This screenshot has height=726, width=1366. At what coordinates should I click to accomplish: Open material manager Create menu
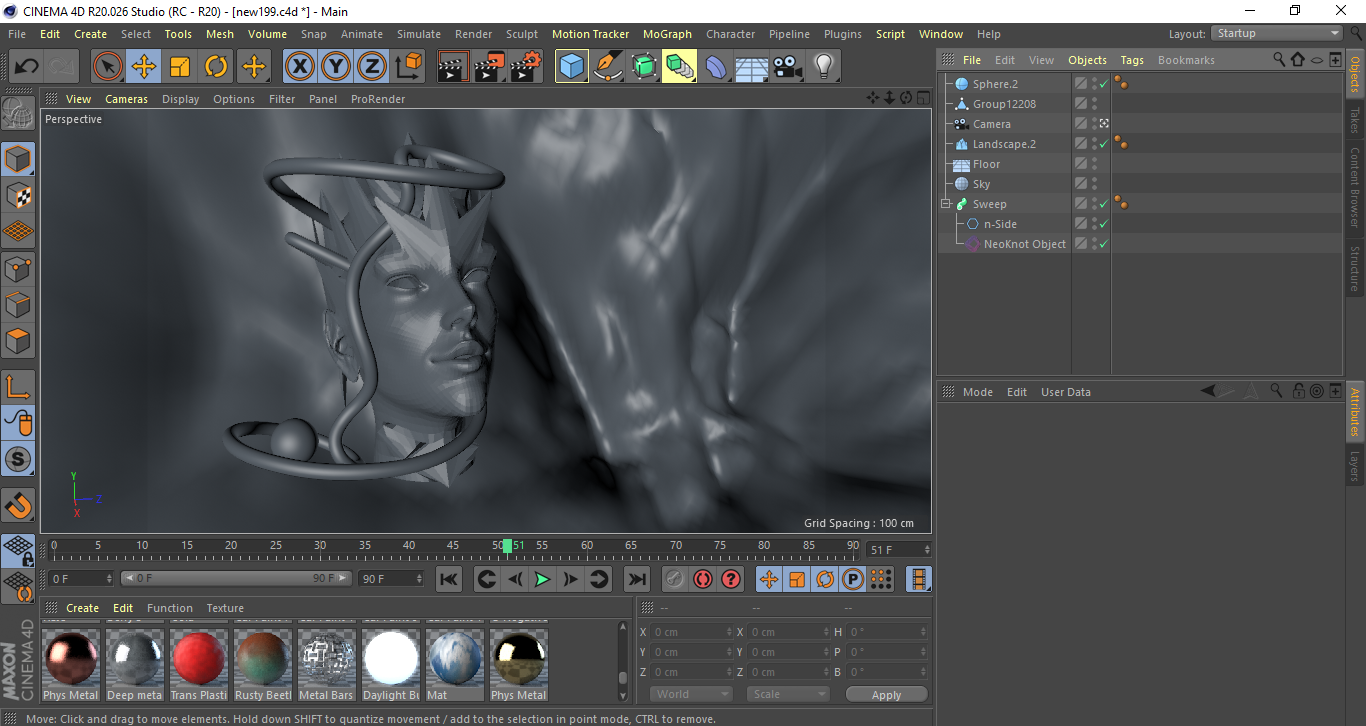point(82,608)
